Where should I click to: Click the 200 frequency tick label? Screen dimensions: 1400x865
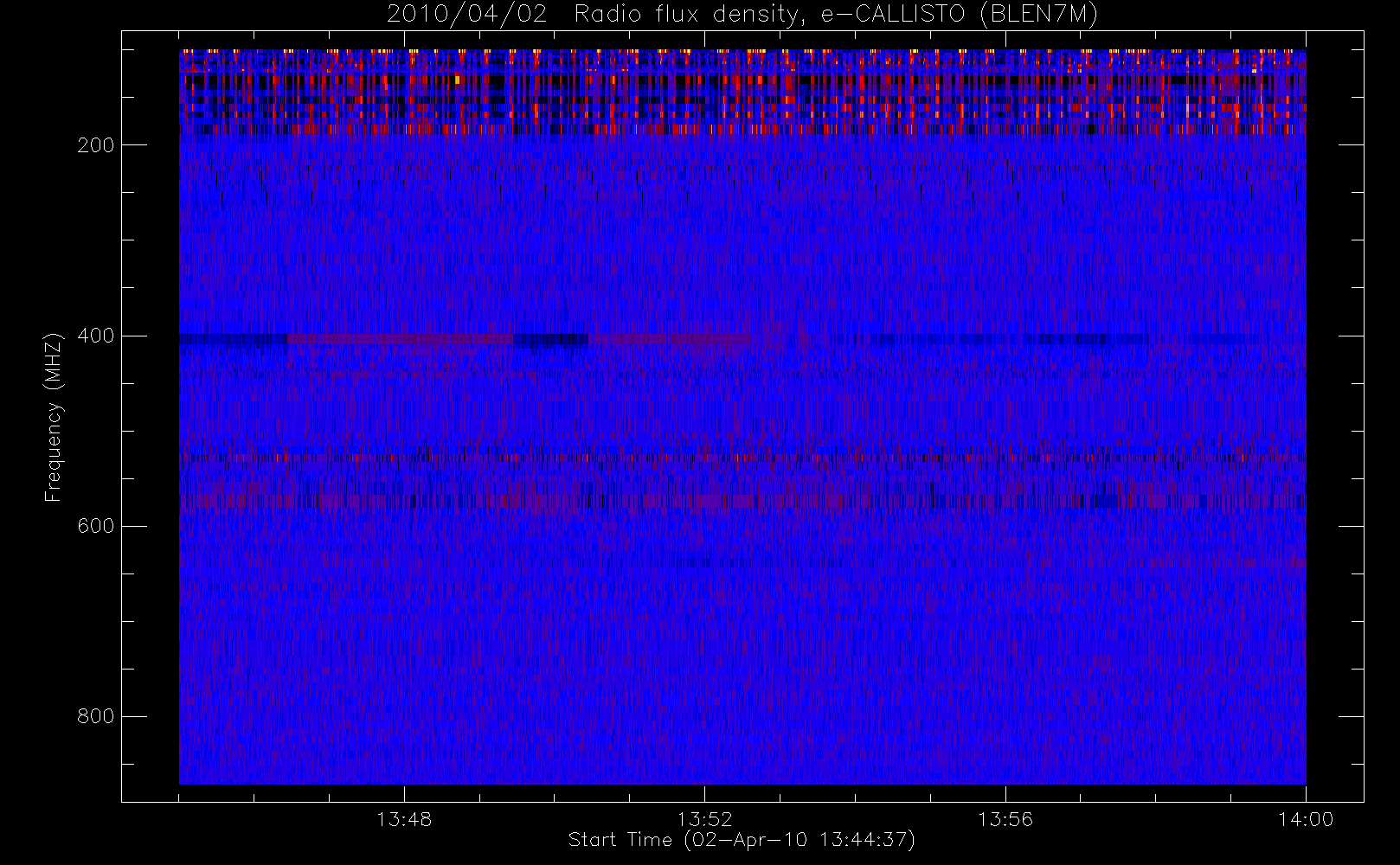click(95, 145)
